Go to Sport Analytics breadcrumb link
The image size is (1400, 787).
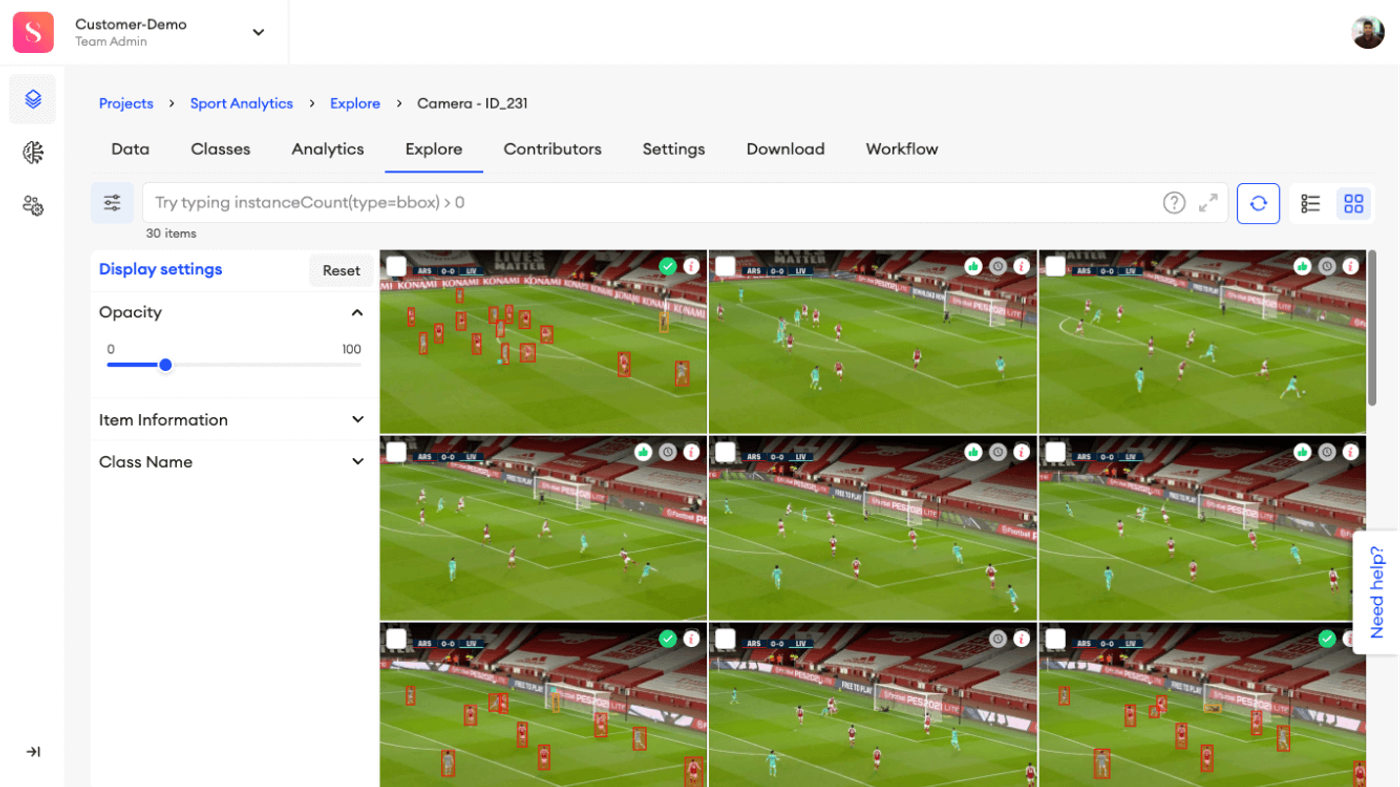241,103
